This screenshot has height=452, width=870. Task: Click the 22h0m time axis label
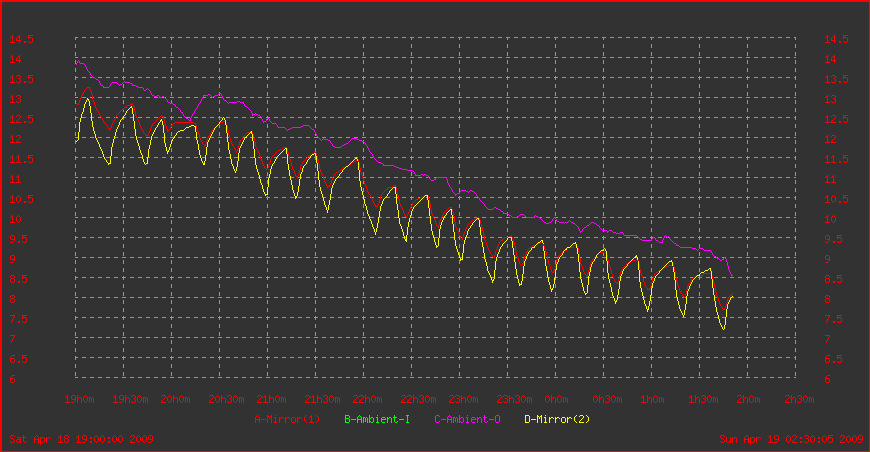(x=367, y=399)
